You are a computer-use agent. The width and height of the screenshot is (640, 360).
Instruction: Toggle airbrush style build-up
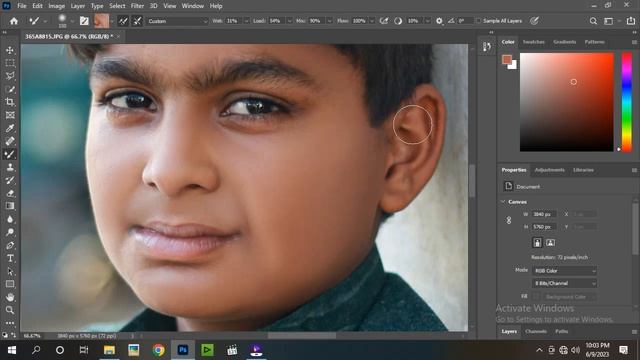[x=384, y=21]
